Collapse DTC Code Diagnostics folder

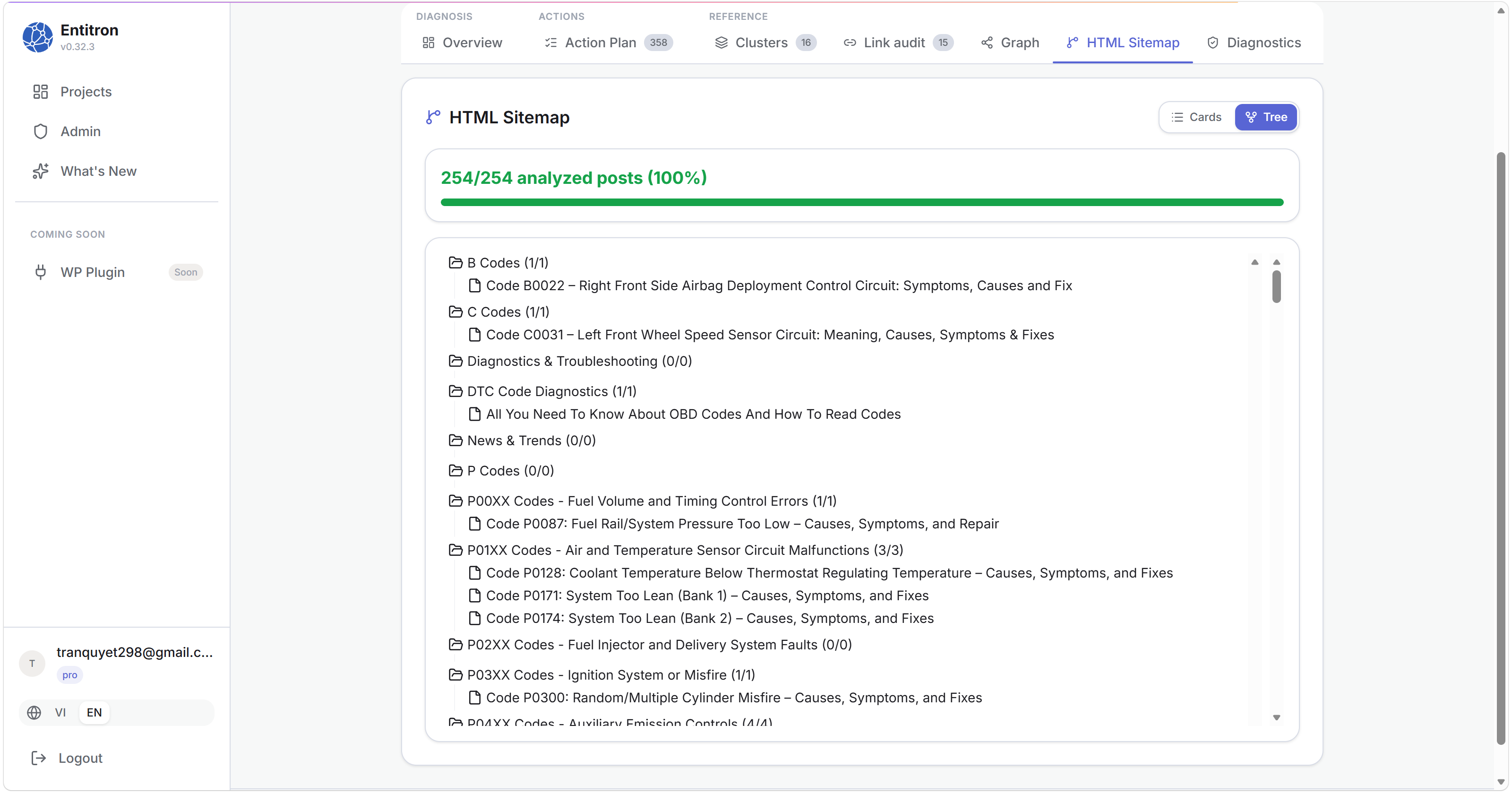coord(543,391)
